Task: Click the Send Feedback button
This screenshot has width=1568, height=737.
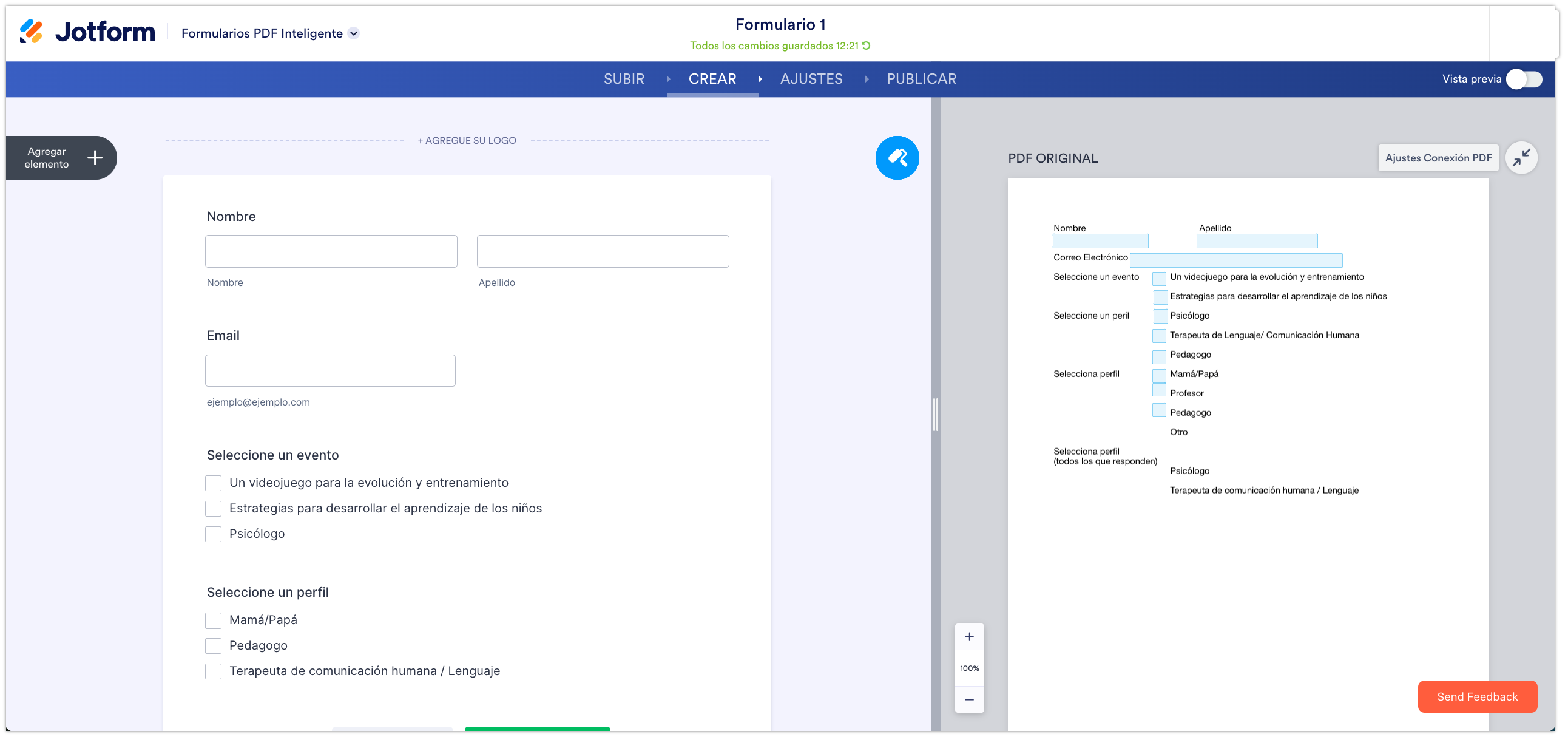Action: pos(1477,696)
